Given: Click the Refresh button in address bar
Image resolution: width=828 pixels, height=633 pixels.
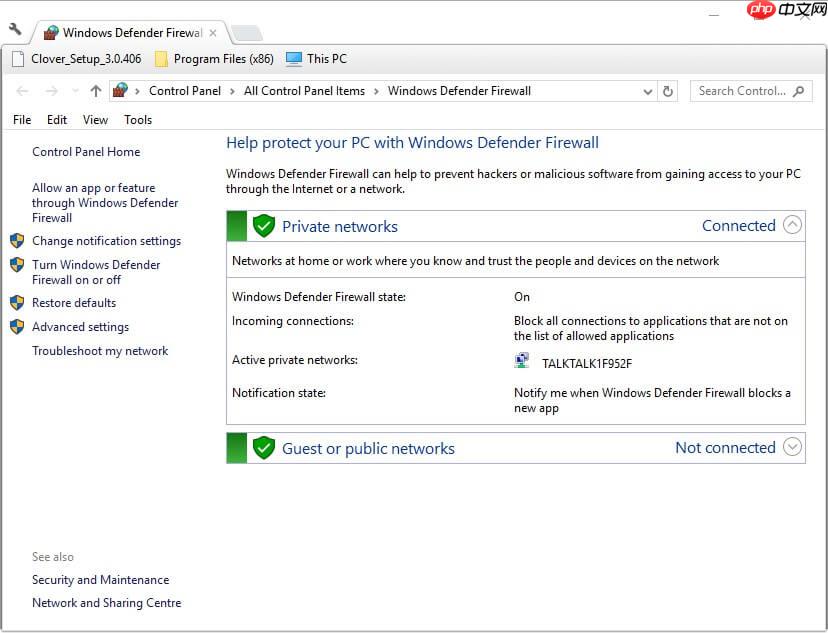Looking at the screenshot, I should coord(669,91).
